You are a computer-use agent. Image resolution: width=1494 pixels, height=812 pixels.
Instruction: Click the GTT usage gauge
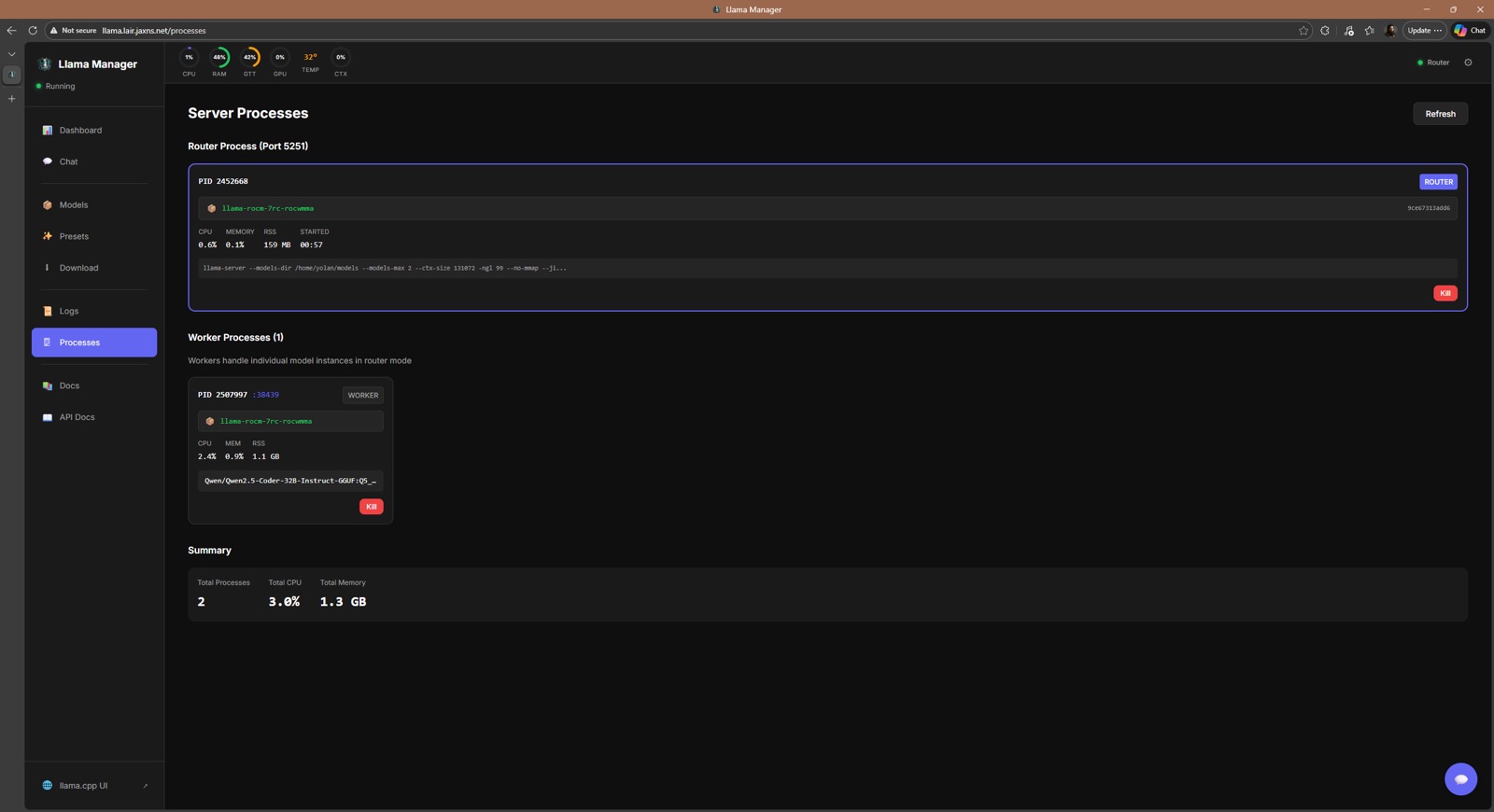click(249, 62)
